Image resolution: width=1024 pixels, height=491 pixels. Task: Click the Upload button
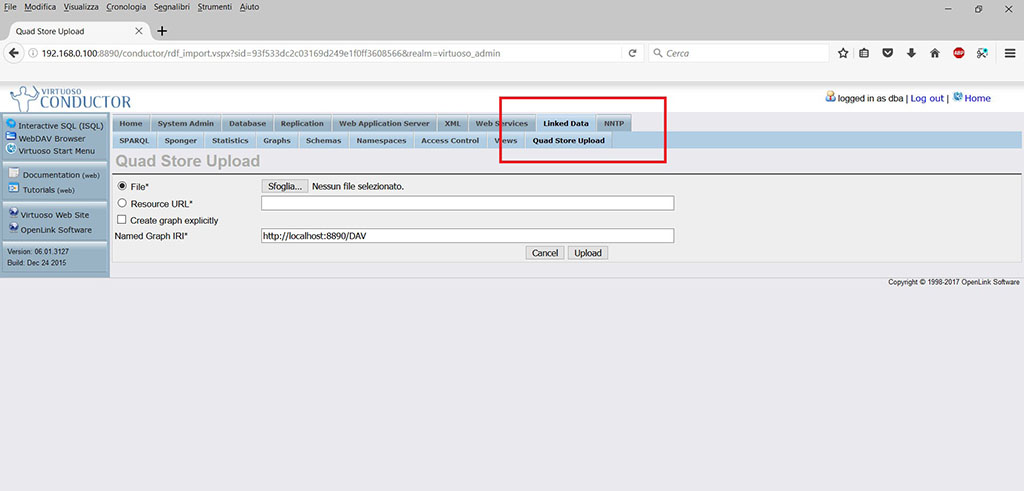click(588, 253)
